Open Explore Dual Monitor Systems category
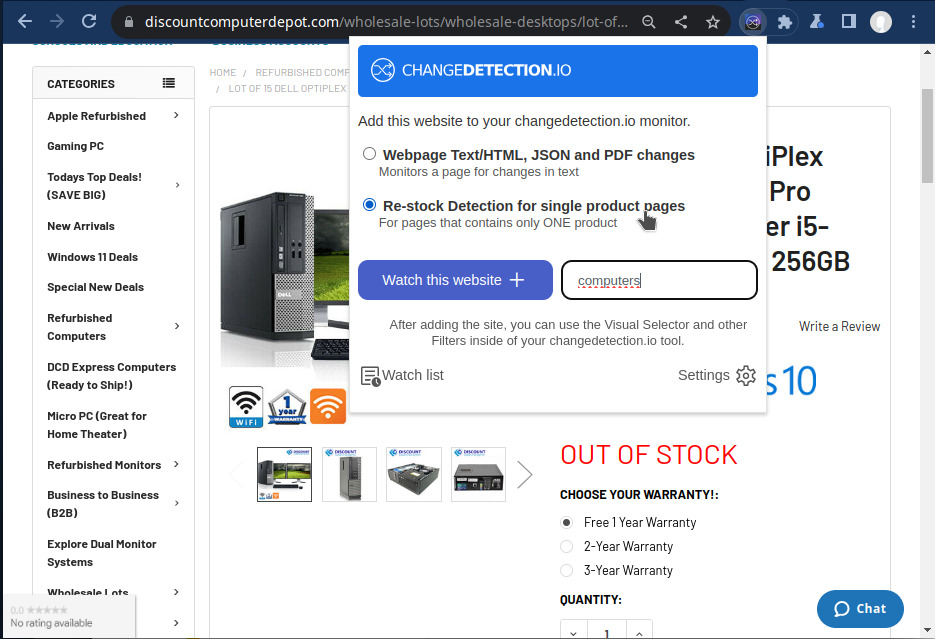This screenshot has width=935, height=639. point(101,553)
